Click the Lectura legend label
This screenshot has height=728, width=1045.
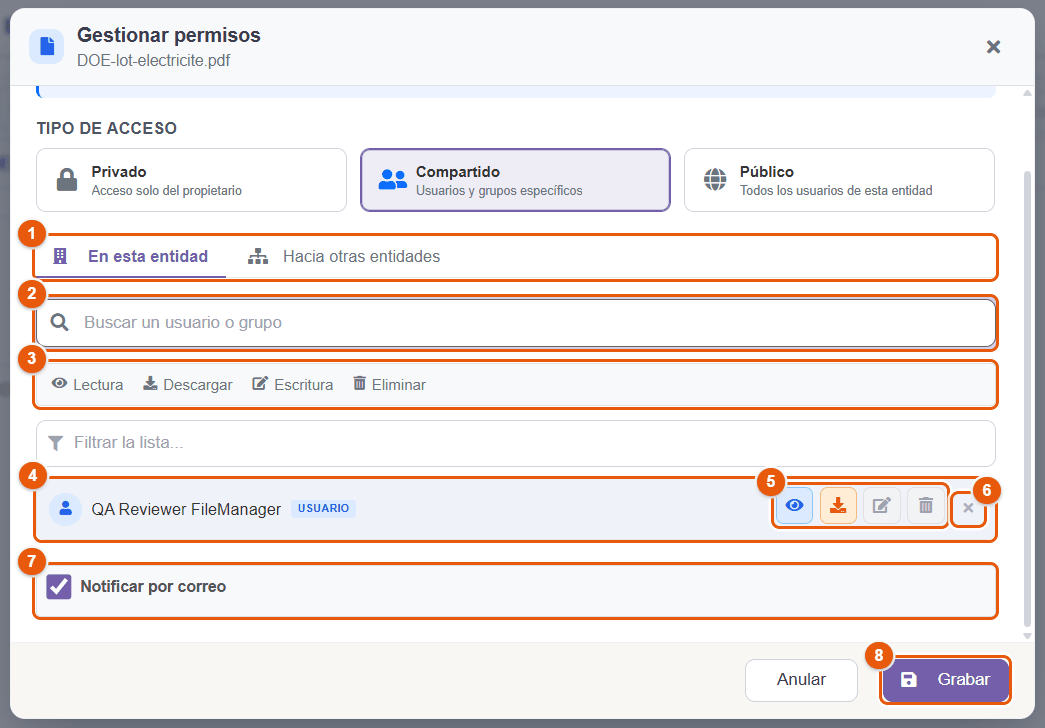[87, 385]
